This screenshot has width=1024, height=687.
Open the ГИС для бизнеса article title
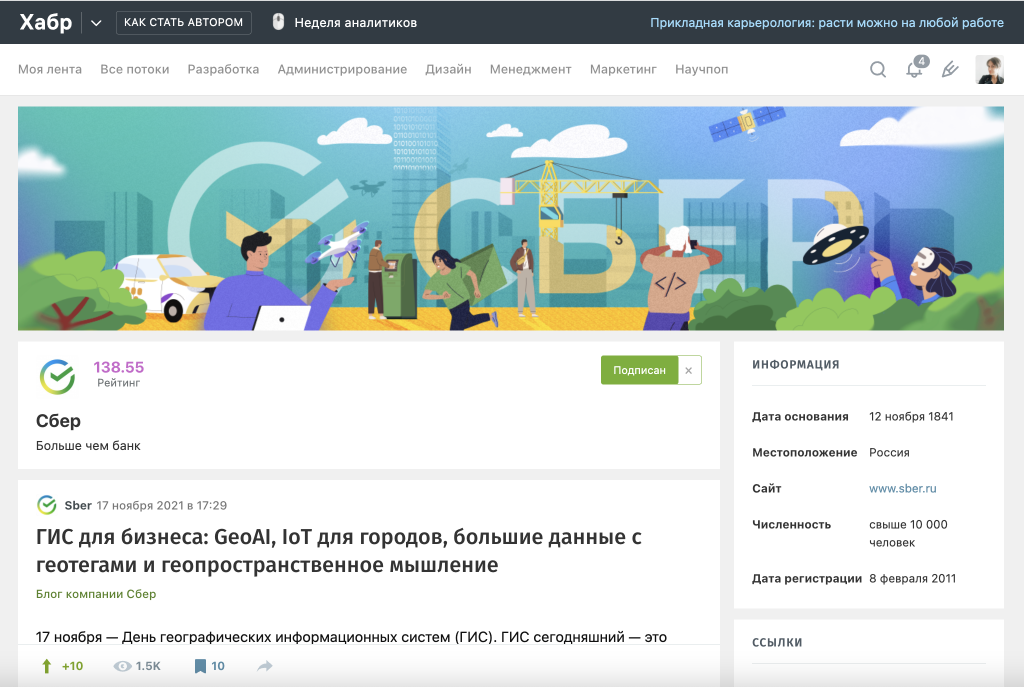338,551
